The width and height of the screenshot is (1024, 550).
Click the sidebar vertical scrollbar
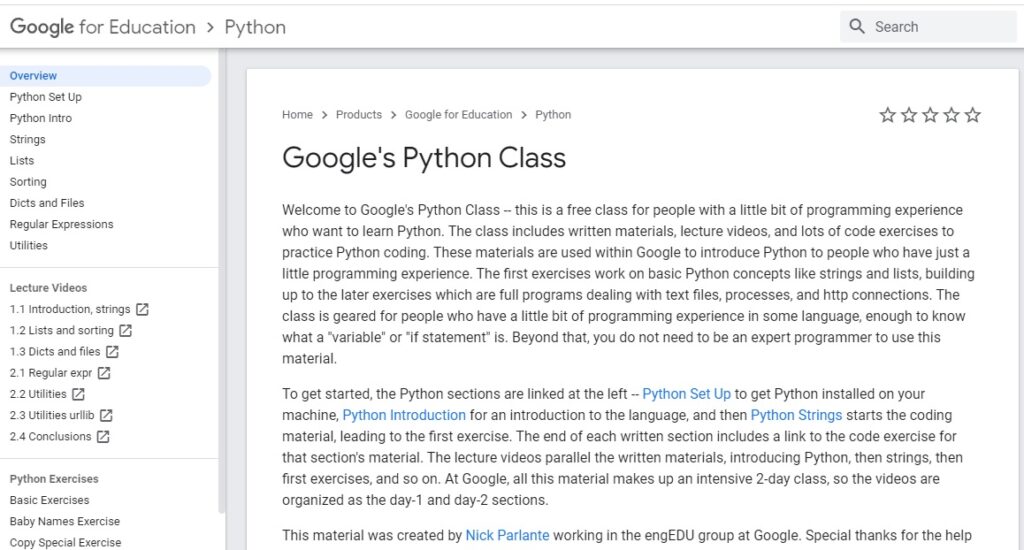click(x=221, y=281)
